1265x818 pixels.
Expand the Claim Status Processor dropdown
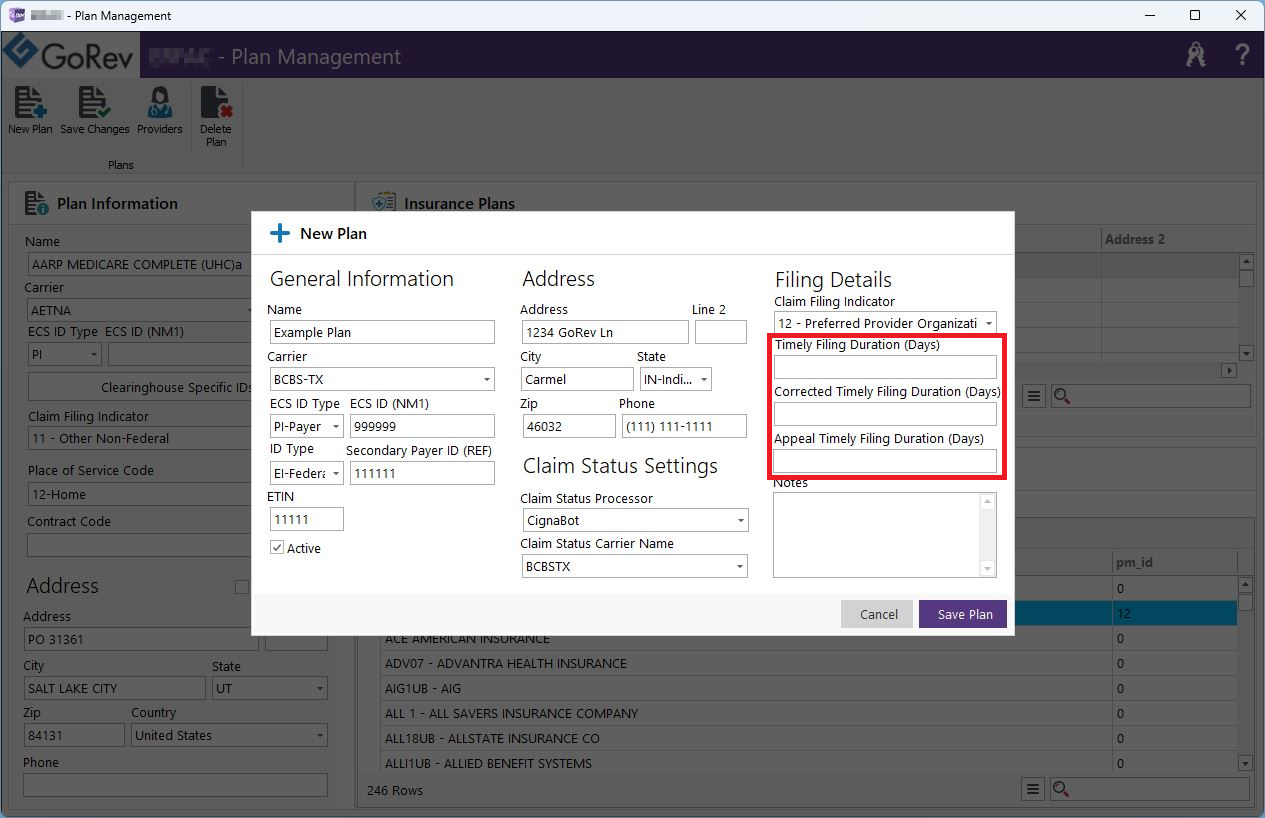[x=634, y=521]
